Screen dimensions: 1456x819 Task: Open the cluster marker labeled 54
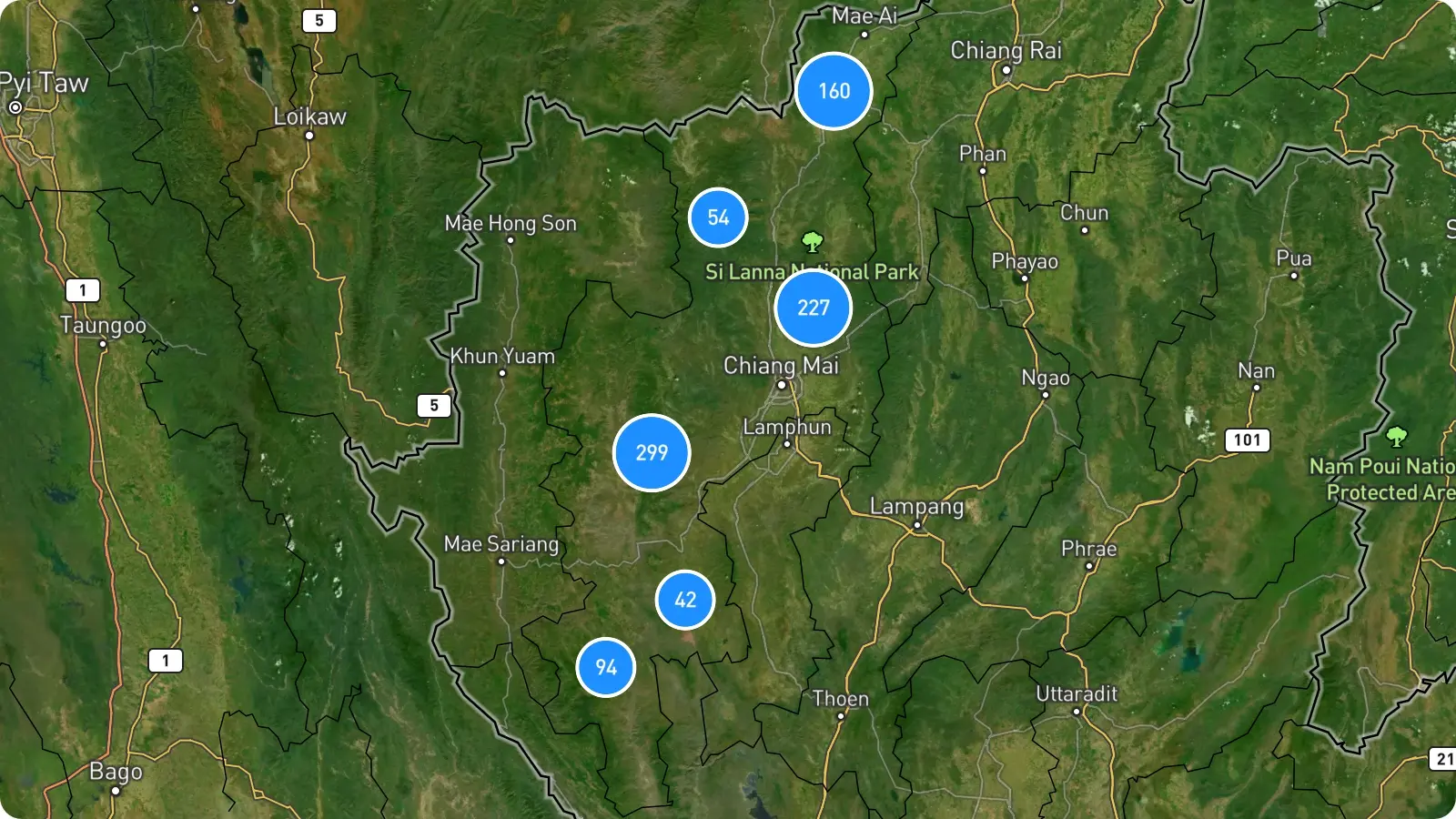point(718,217)
